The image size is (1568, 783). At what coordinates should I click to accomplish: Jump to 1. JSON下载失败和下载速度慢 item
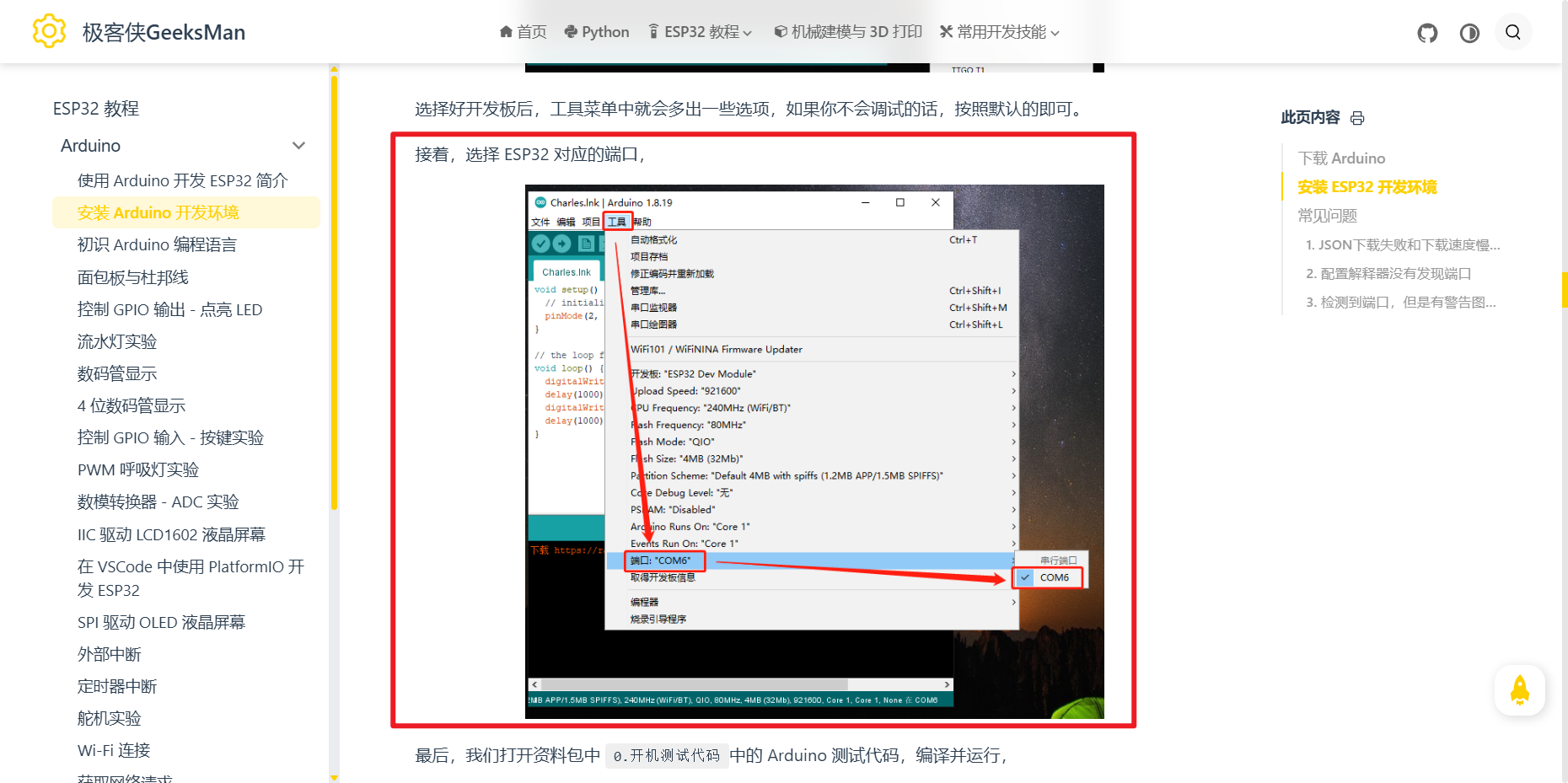tap(1403, 244)
